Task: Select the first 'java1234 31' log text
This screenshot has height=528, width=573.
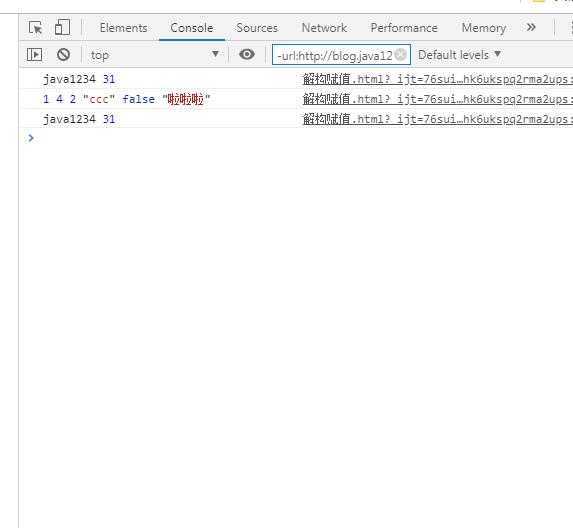Action: 79,79
